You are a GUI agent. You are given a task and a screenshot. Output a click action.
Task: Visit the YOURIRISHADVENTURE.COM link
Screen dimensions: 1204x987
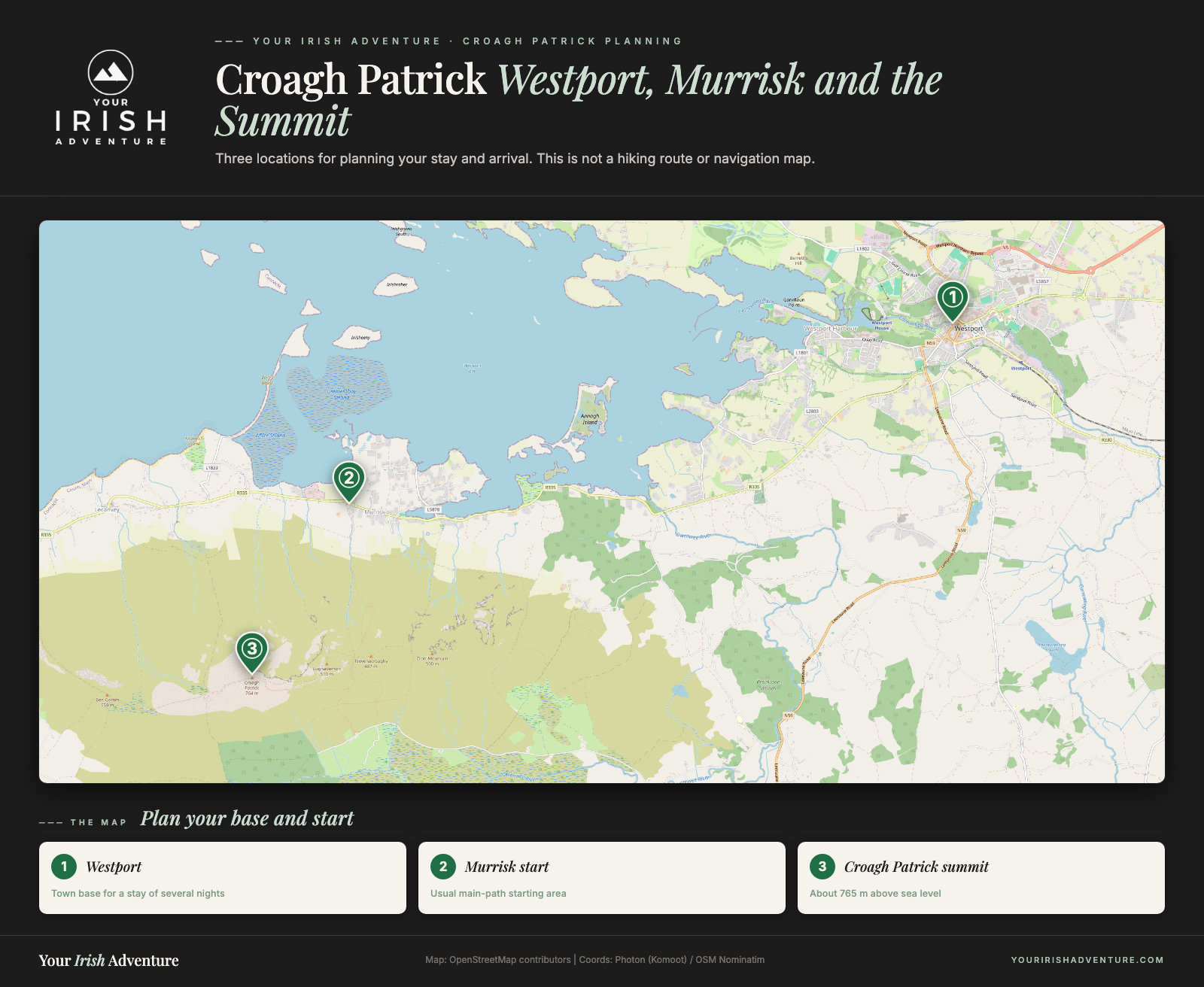1087,960
